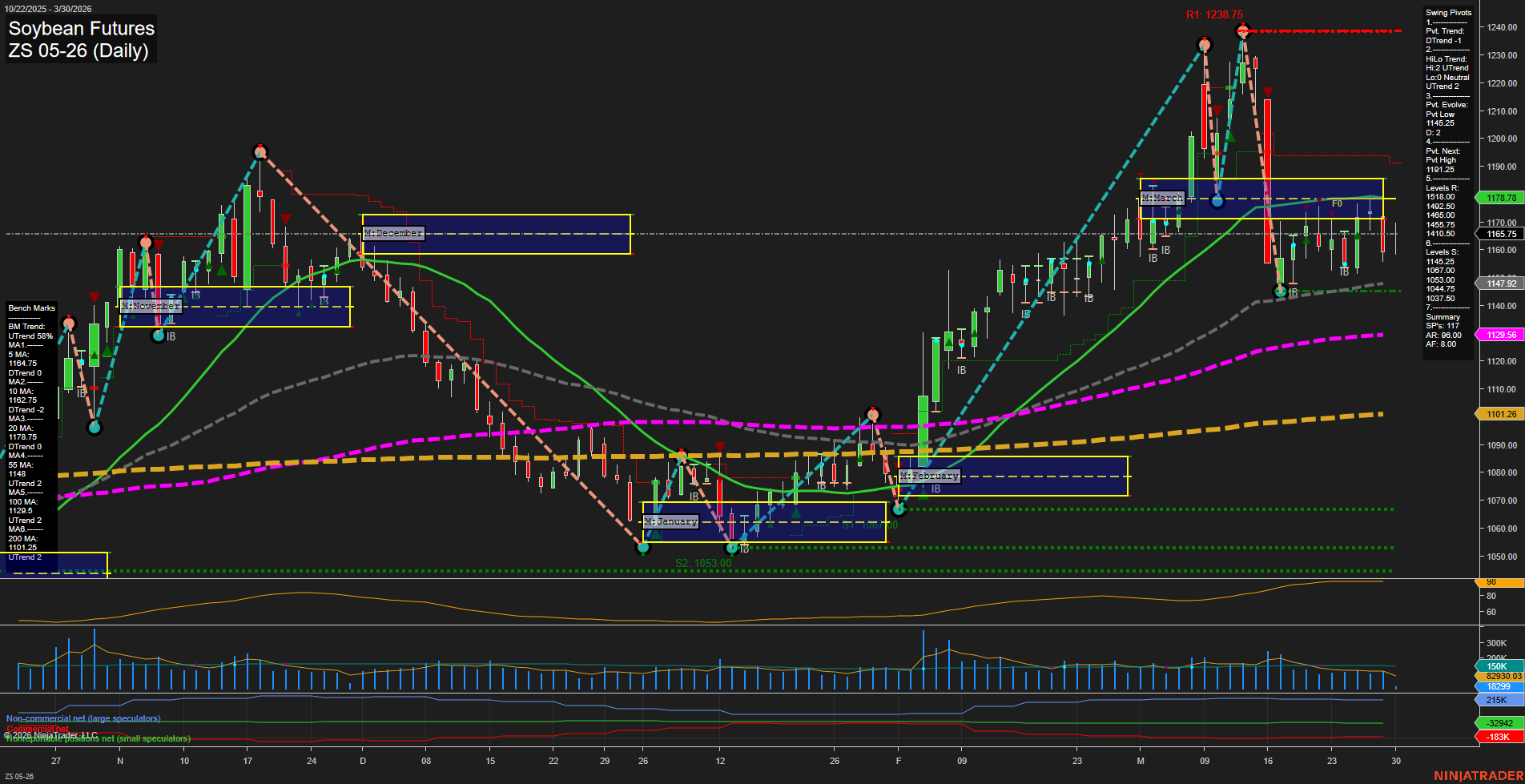Click the pivot low circle in M:March box

[x=1217, y=201]
